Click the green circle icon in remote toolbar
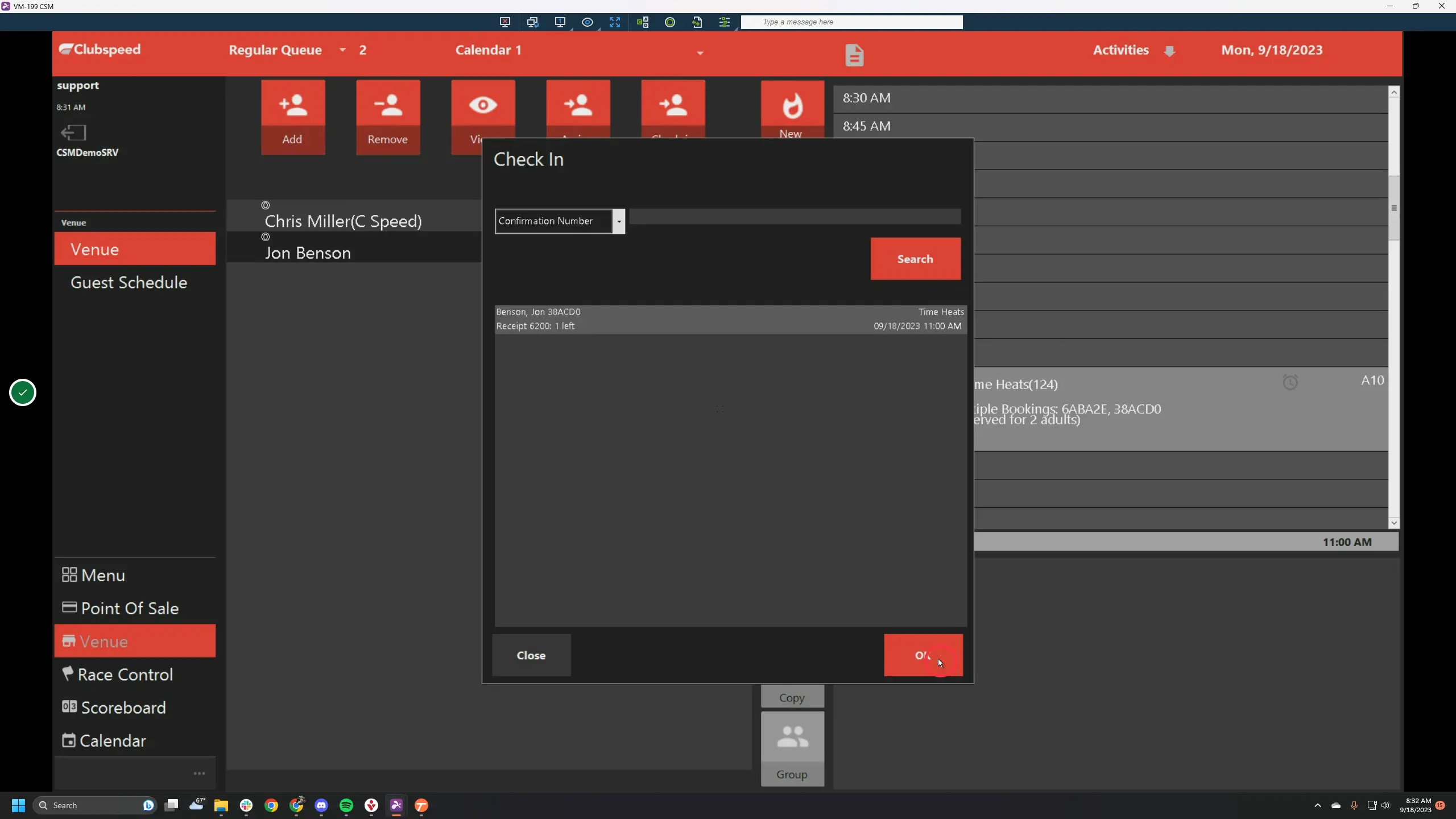The height and width of the screenshot is (819, 1456). tap(670, 22)
